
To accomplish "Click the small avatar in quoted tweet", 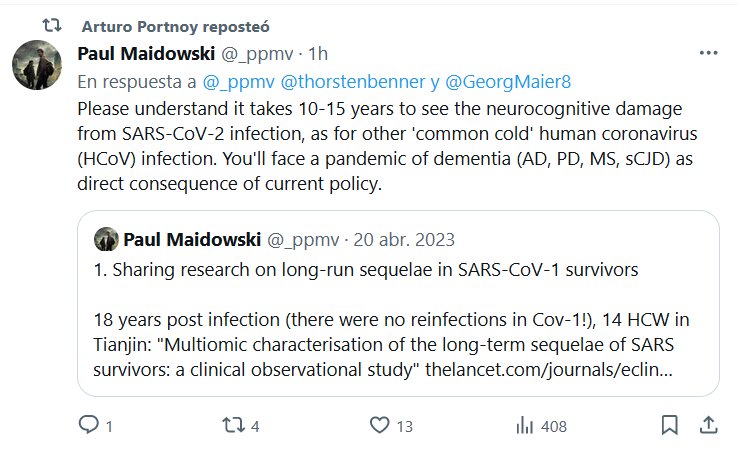I will 106,240.
